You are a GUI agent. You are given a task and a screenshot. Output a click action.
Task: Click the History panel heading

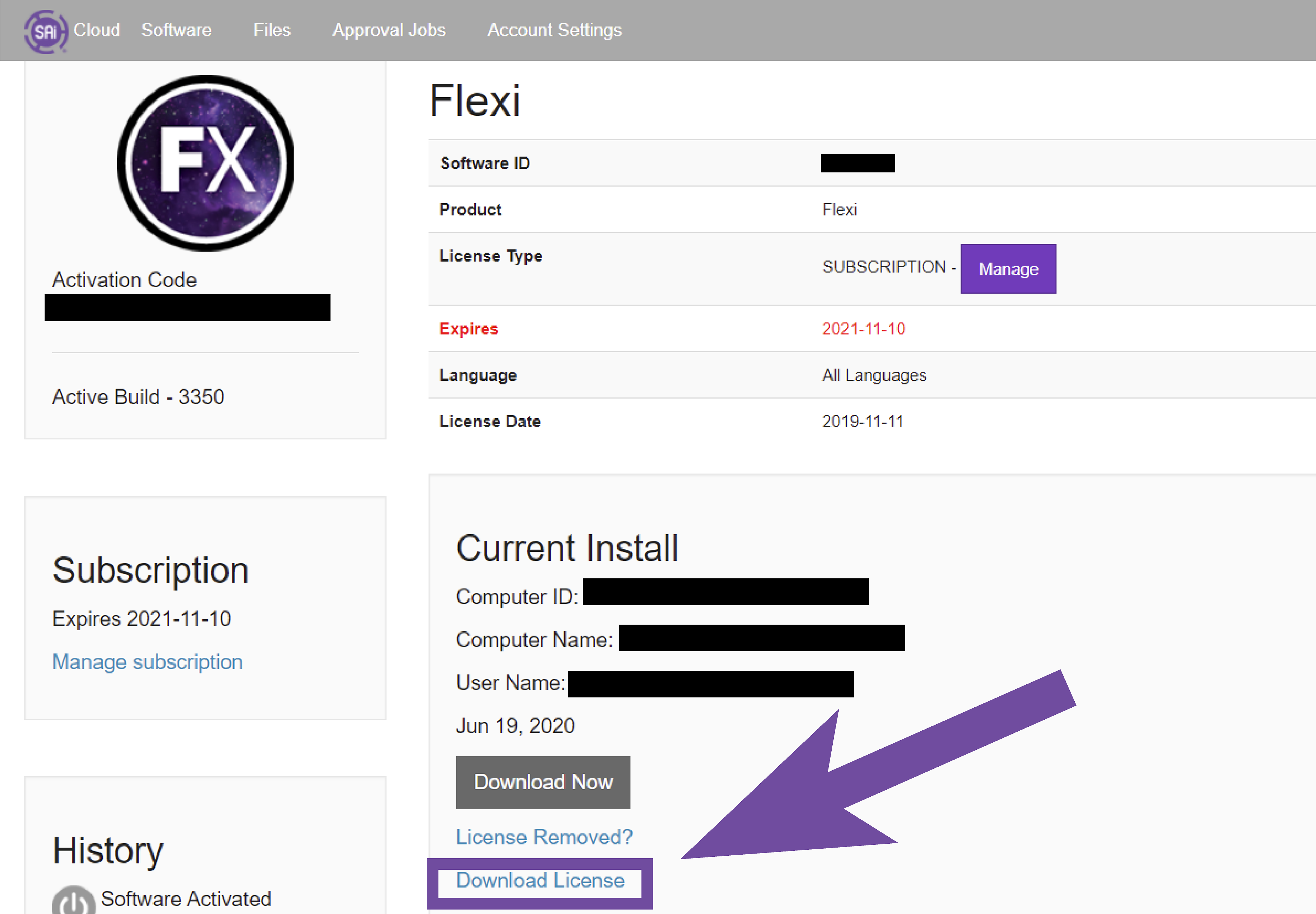tap(108, 851)
